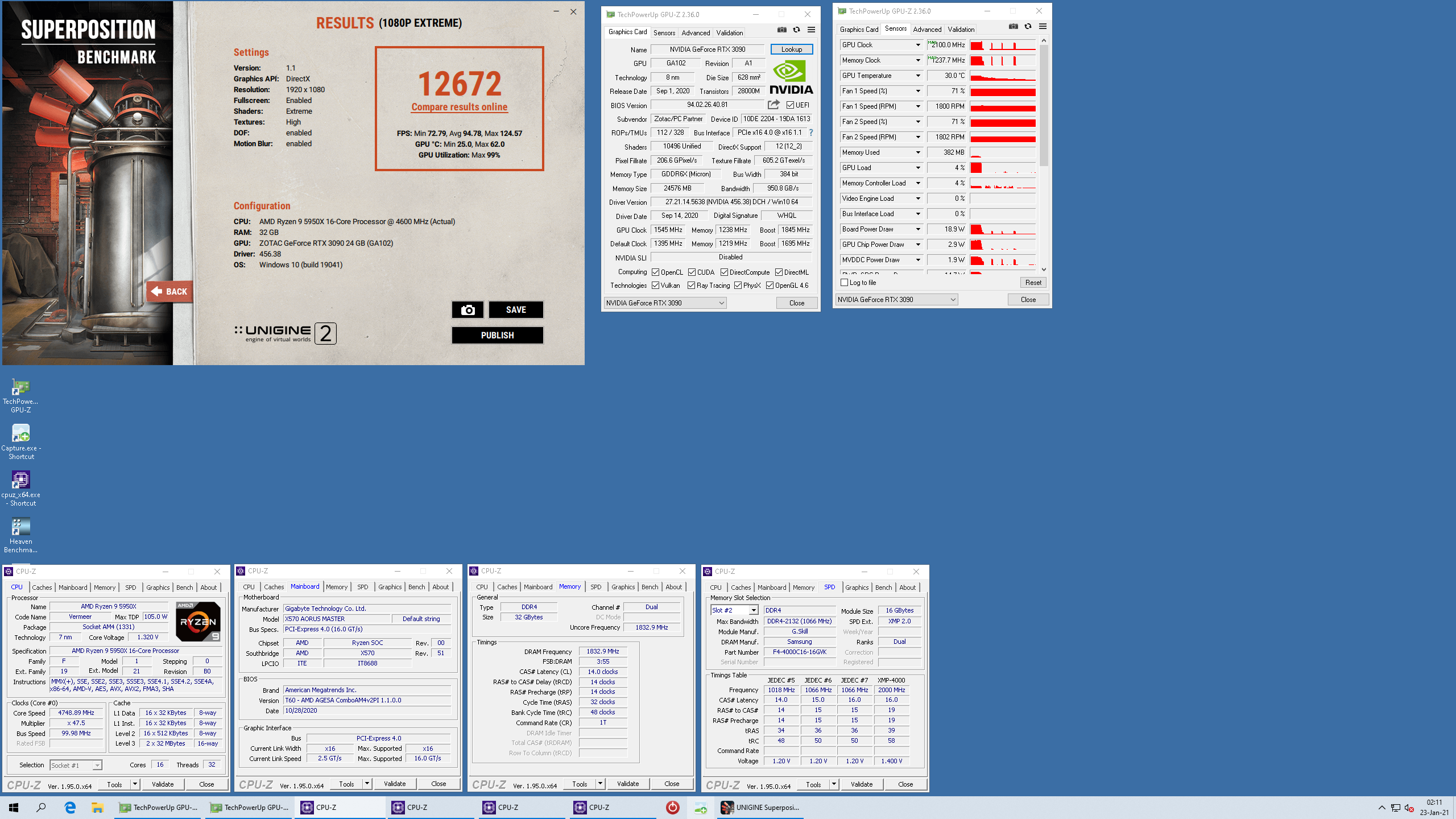The image size is (1456, 819).
Task: Click the camera icon in GPU-Z Sensors window
Action: pos(1014,27)
